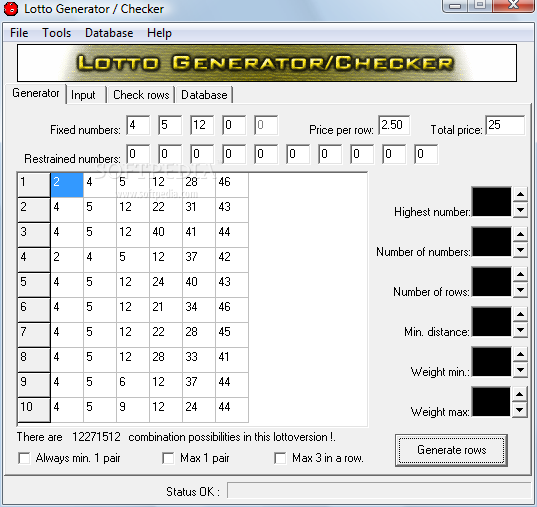The height and width of the screenshot is (507, 537).
Task: Click the Generate rows button
Action: click(x=451, y=450)
